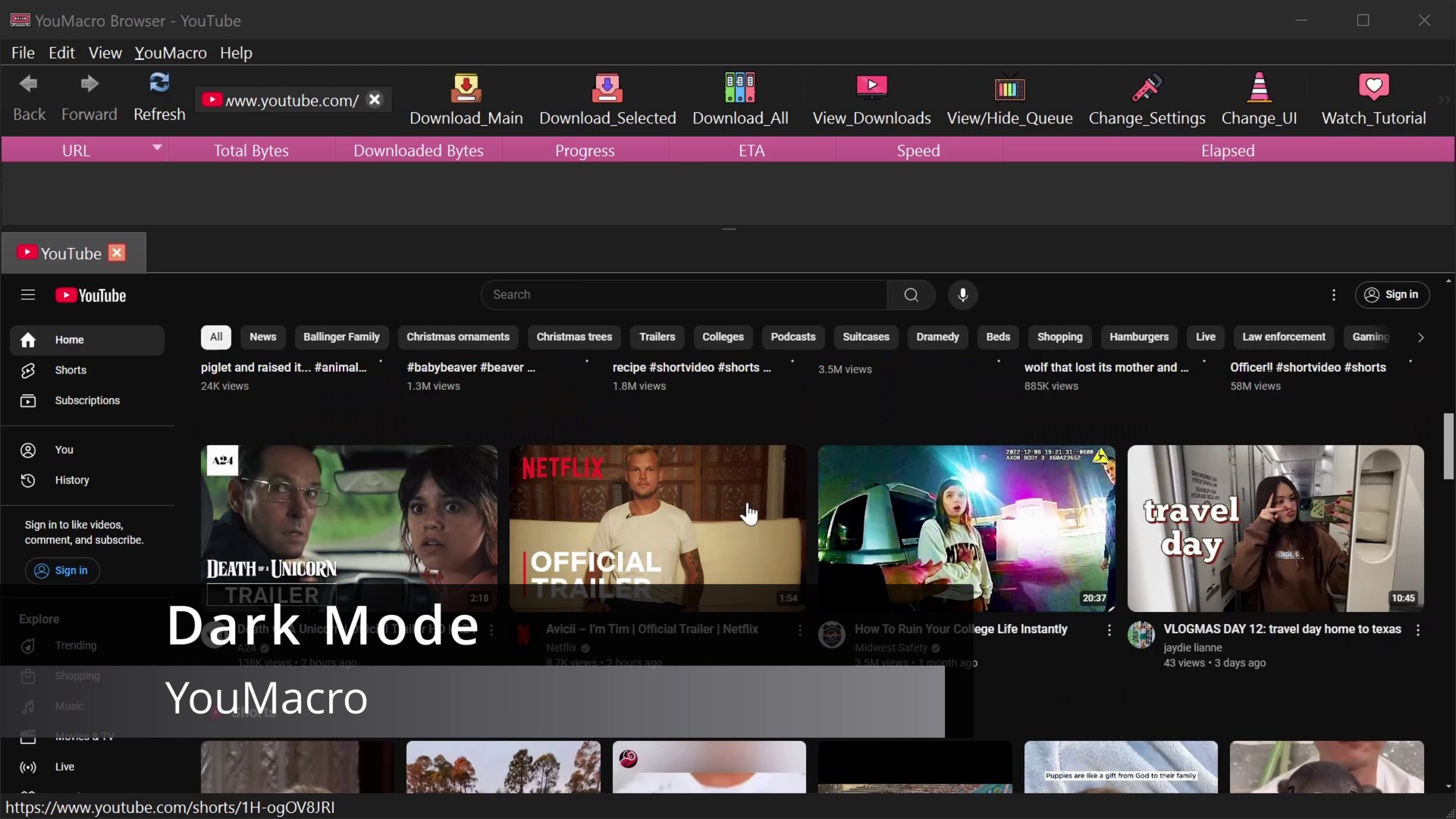
Task: Switch UI with Change_UI icon
Action: coord(1260,99)
